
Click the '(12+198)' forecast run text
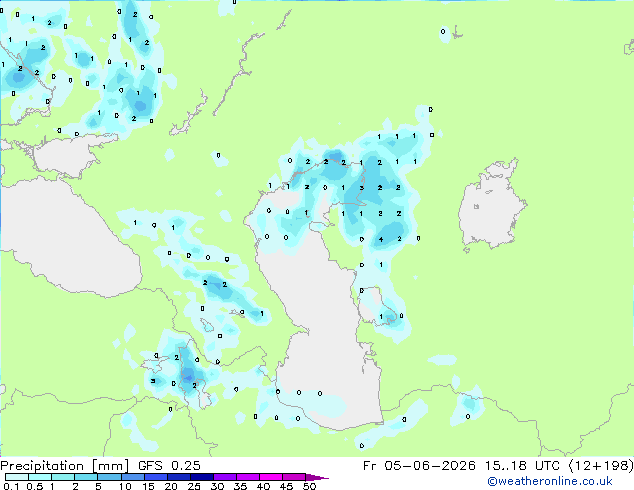pos(601,466)
